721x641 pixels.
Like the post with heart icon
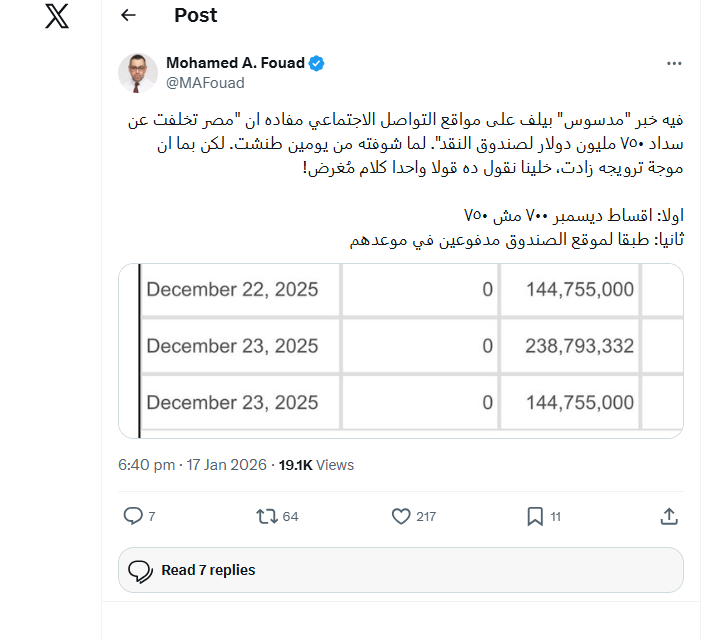(401, 516)
